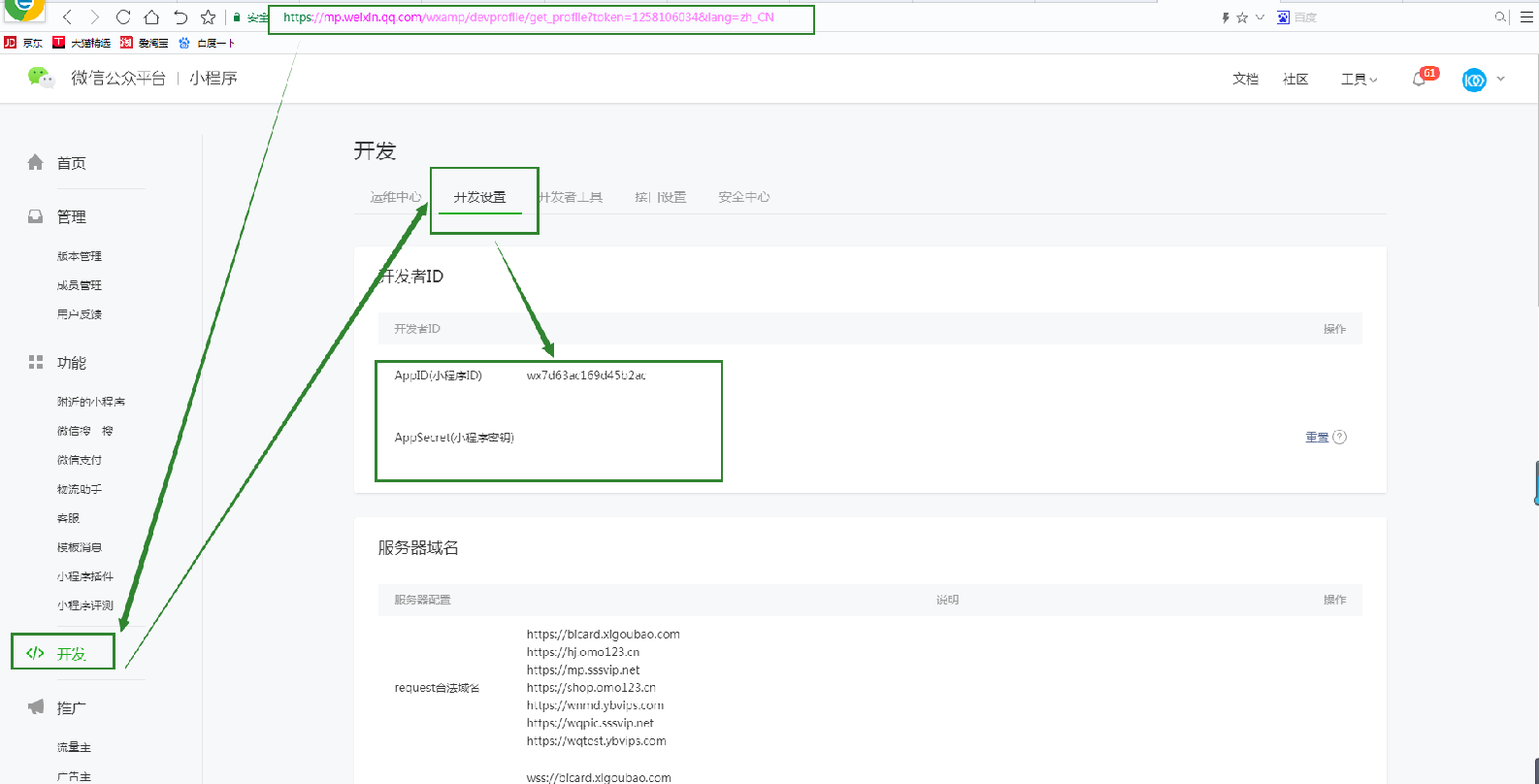The height and width of the screenshot is (784, 1539).
Task: Switch to the 开发者工具 tab
Action: (571, 197)
